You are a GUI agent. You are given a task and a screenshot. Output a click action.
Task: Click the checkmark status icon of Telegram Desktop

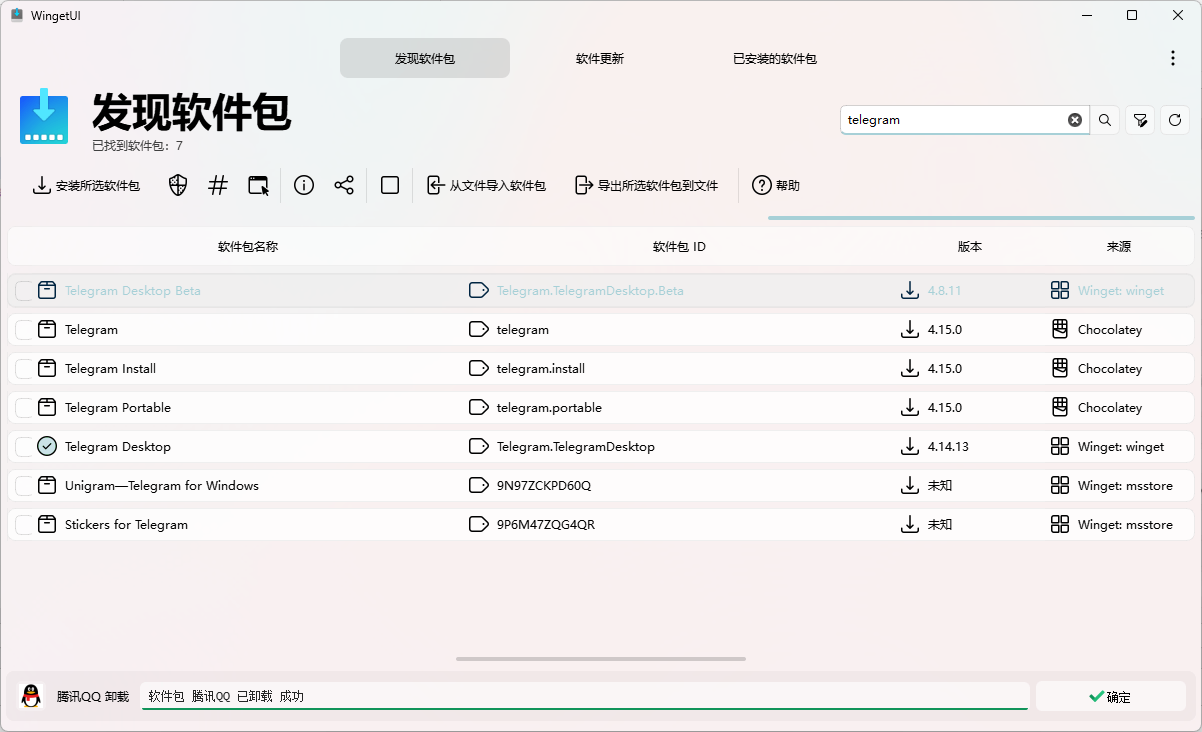(x=47, y=446)
